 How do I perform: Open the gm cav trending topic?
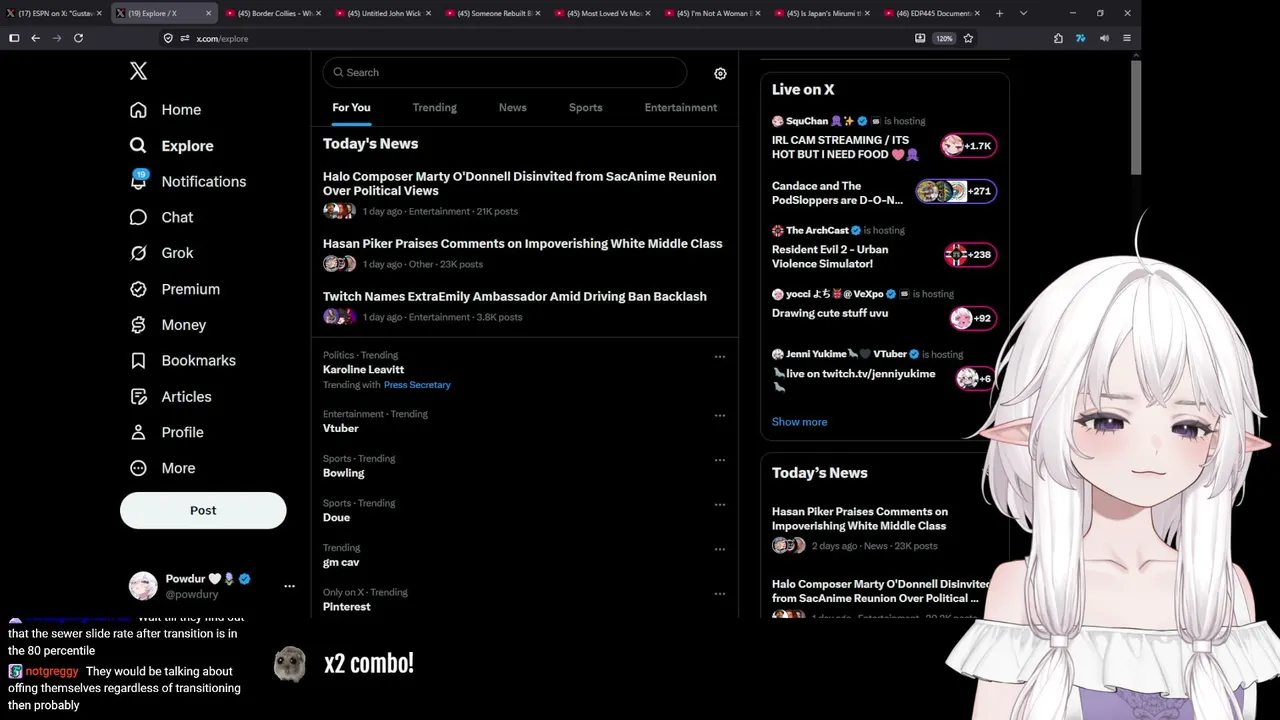coord(341,562)
